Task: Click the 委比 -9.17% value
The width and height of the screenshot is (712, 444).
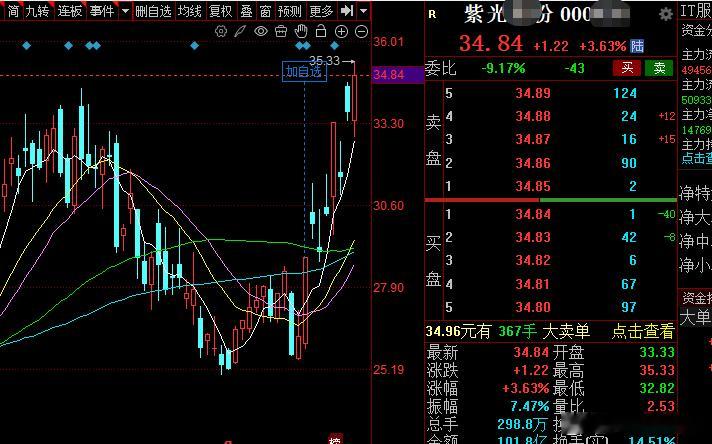Action: click(503, 69)
